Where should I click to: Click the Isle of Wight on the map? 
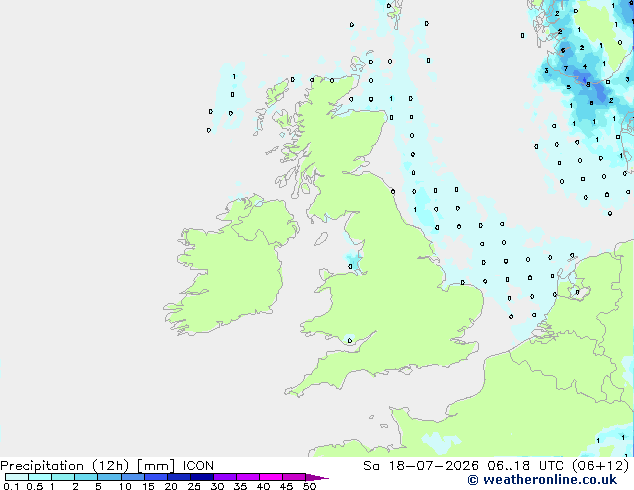tap(404, 370)
